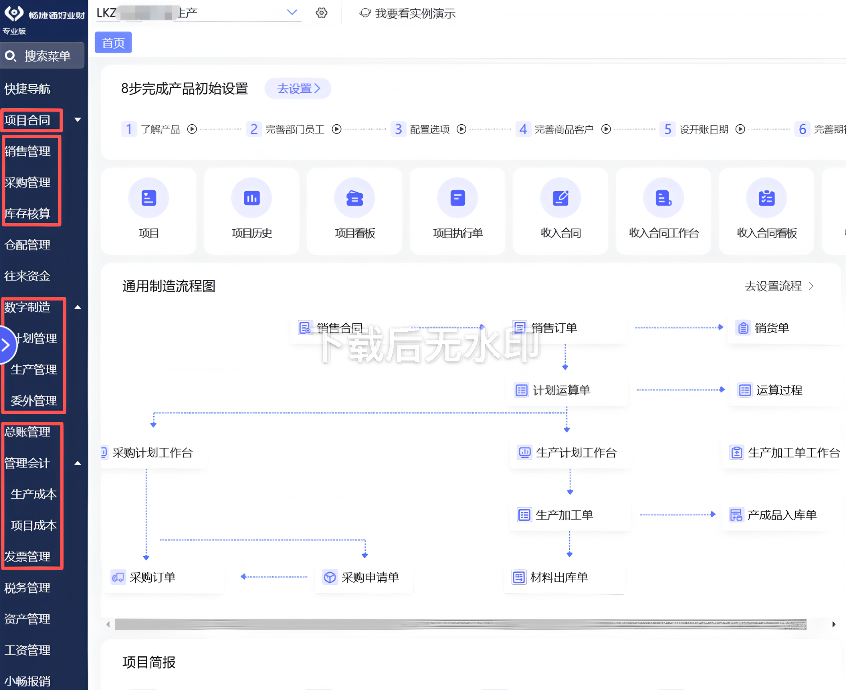This screenshot has height=690, width=846.
Task: Click the 项目执行单 tile icon
Action: [457, 198]
